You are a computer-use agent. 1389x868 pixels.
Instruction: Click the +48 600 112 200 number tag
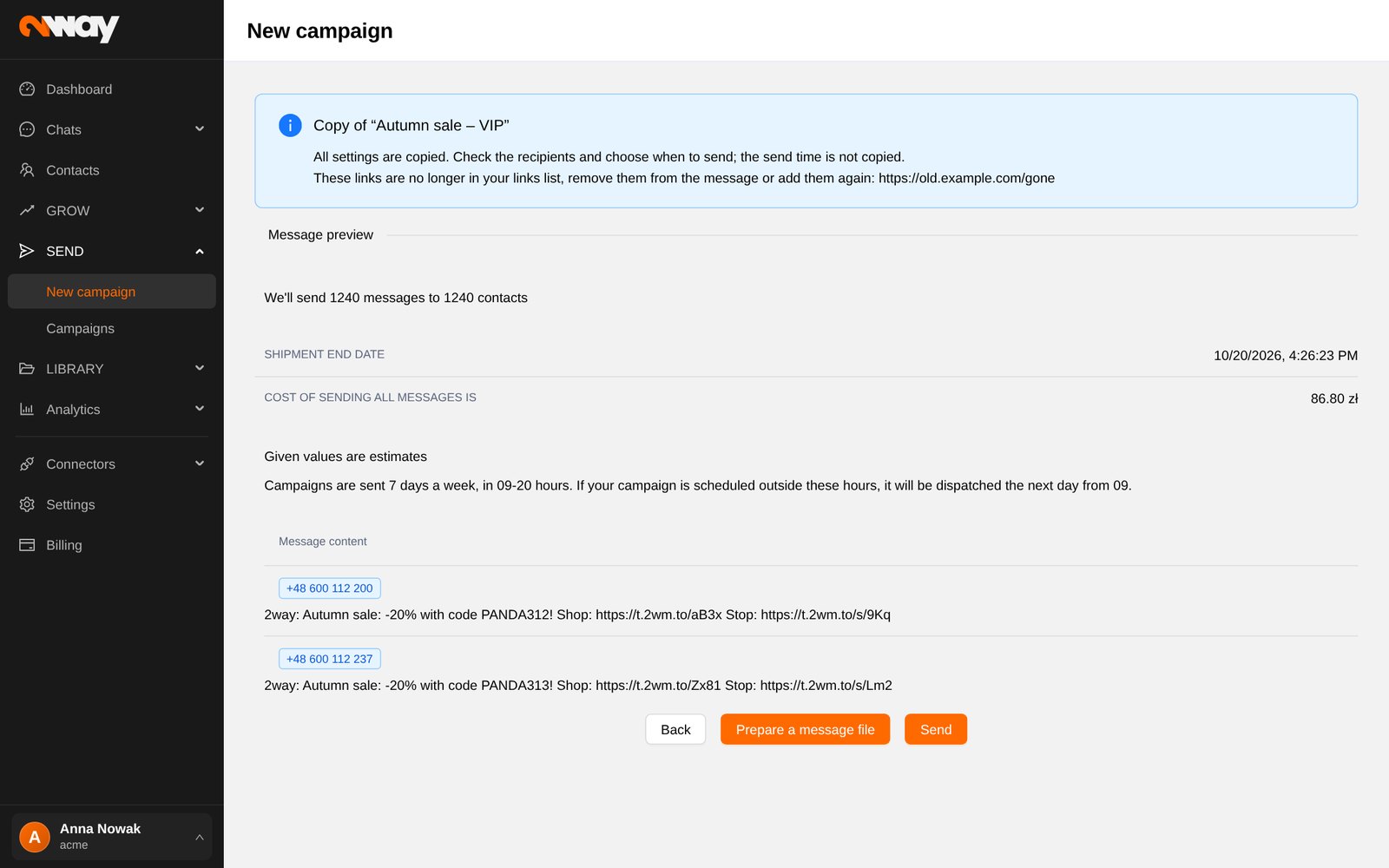pyautogui.click(x=330, y=589)
